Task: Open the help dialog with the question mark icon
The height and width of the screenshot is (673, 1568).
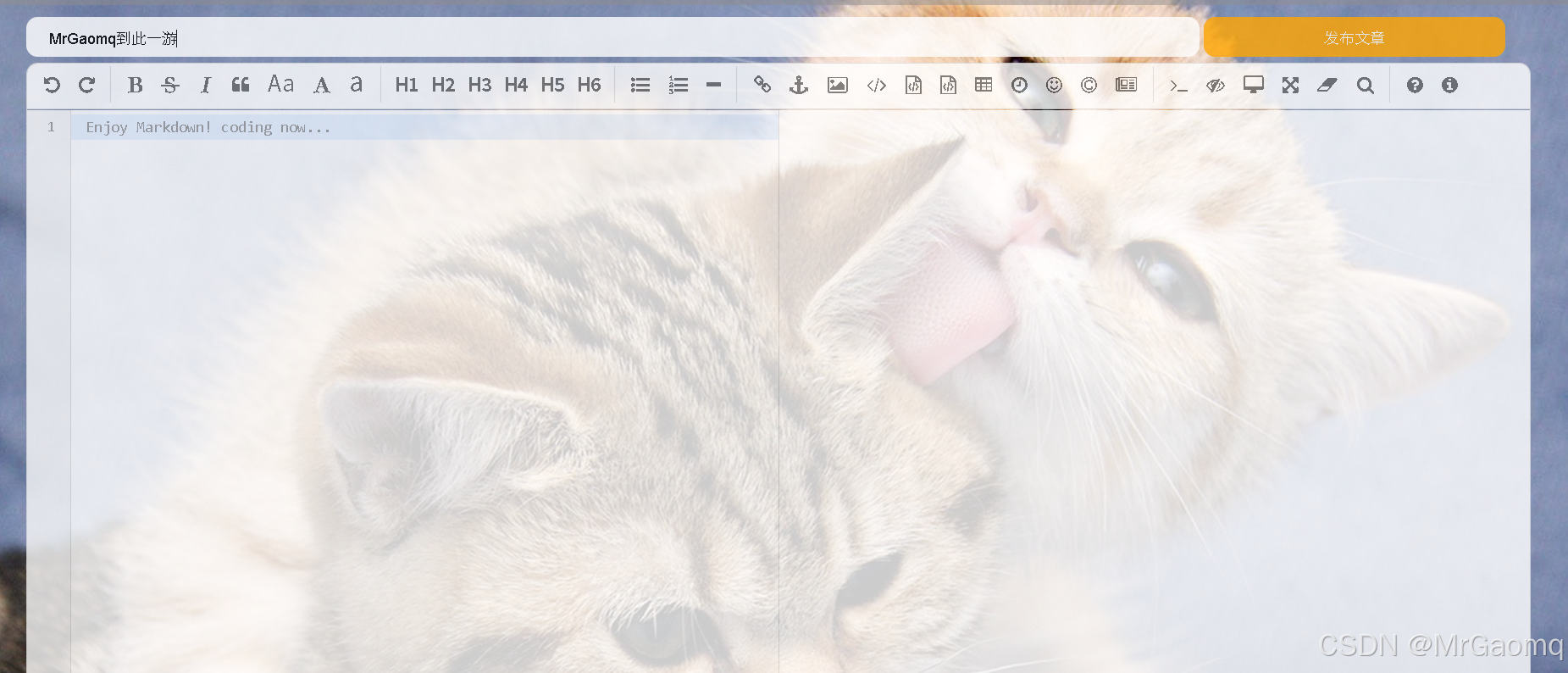Action: (1415, 85)
